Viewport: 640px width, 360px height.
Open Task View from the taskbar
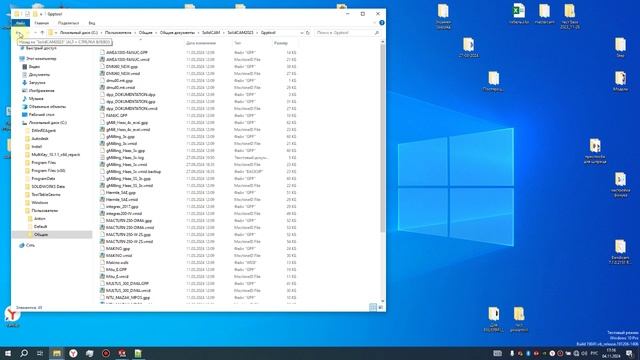40,353
